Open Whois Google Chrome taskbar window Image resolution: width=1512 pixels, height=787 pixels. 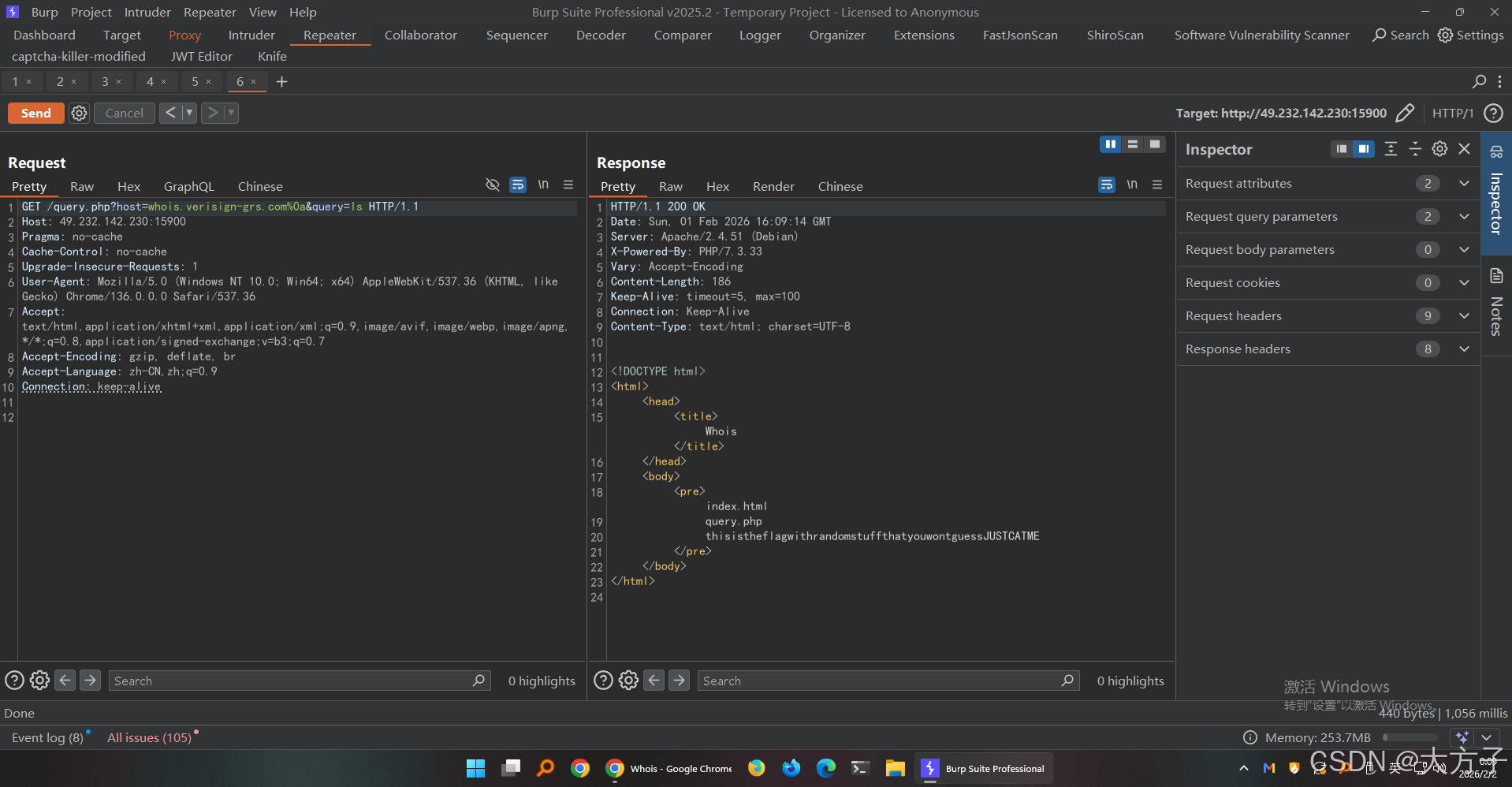click(x=669, y=768)
